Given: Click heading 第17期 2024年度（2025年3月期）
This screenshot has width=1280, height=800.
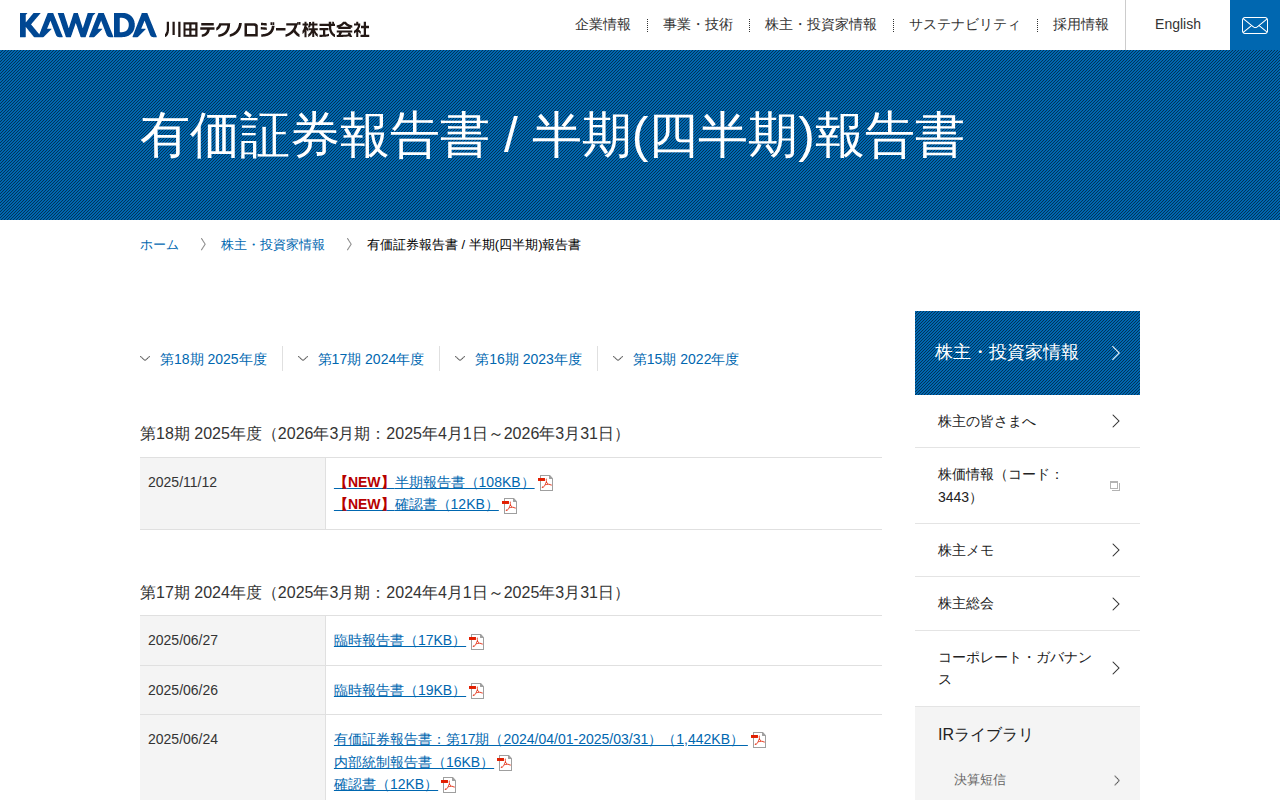Looking at the screenshot, I should [384, 593].
